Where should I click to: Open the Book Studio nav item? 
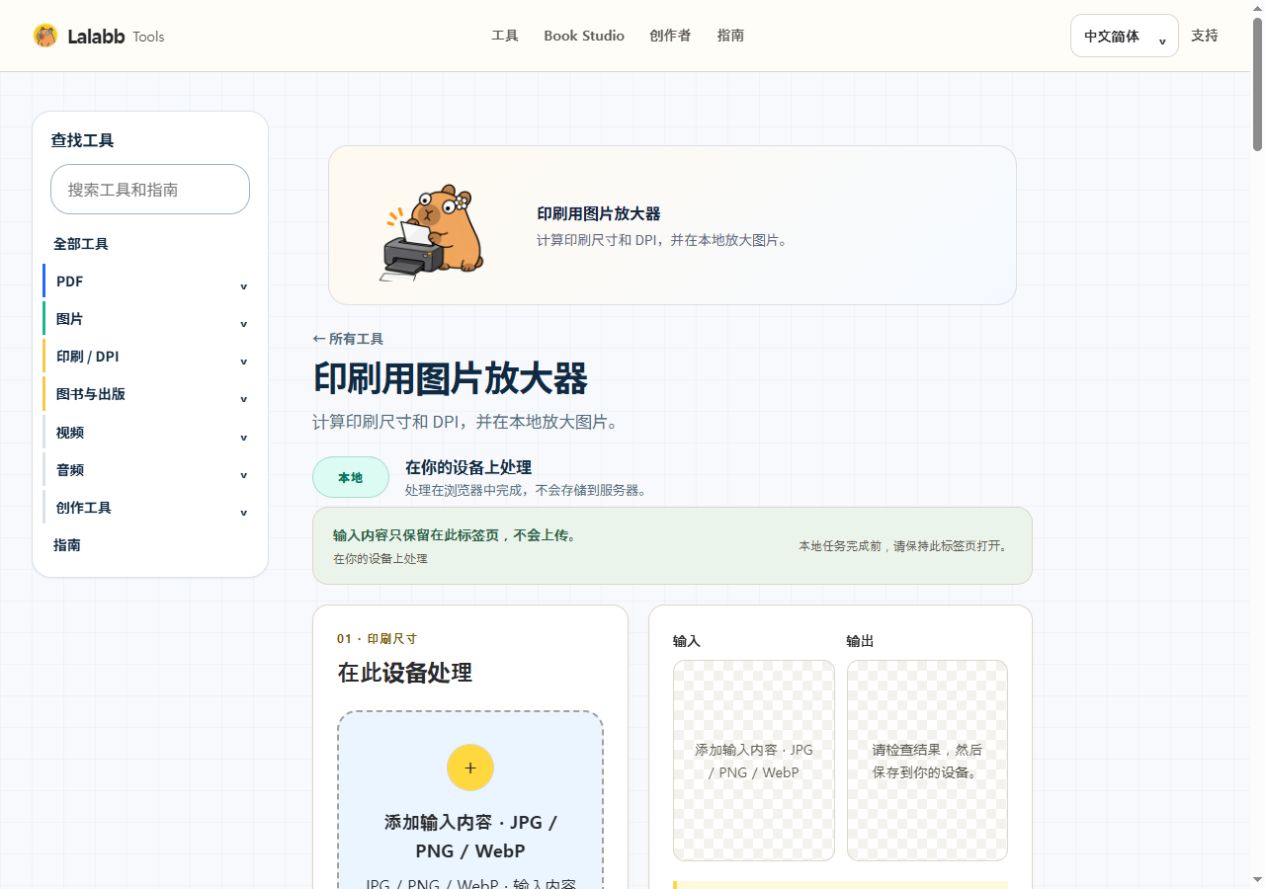tap(584, 36)
